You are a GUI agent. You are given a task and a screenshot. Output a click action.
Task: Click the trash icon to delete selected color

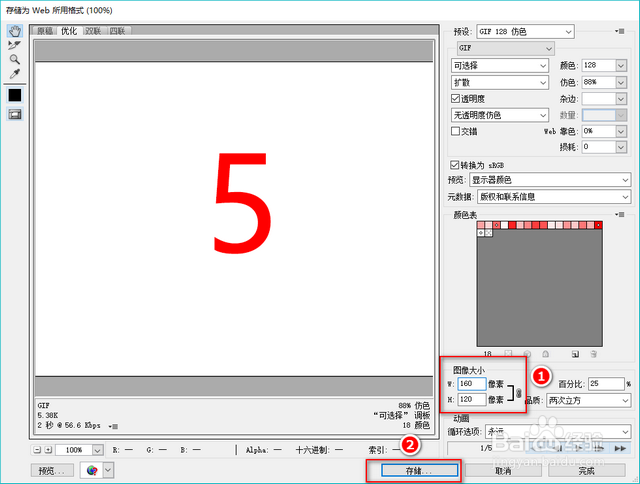click(x=594, y=354)
